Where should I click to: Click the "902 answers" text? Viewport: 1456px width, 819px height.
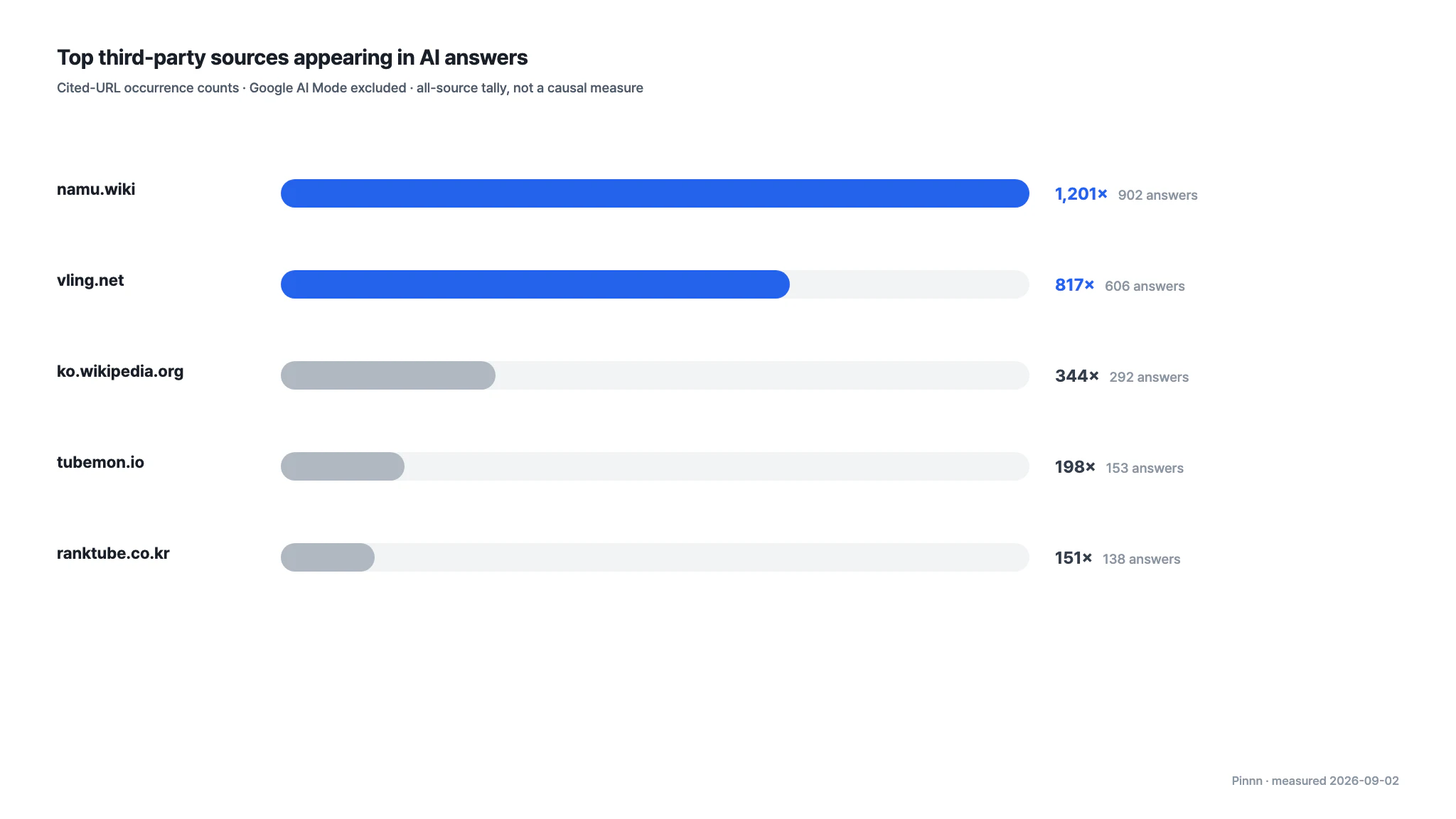pyautogui.click(x=1157, y=195)
